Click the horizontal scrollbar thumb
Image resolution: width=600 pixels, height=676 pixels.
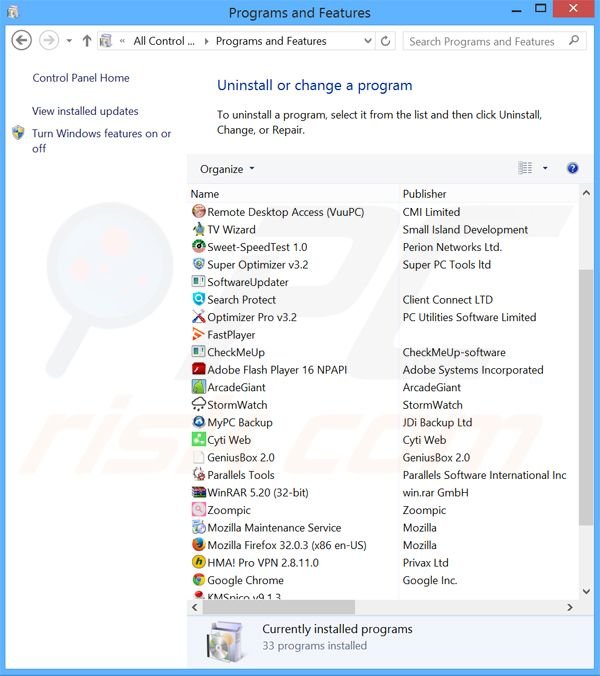279,607
